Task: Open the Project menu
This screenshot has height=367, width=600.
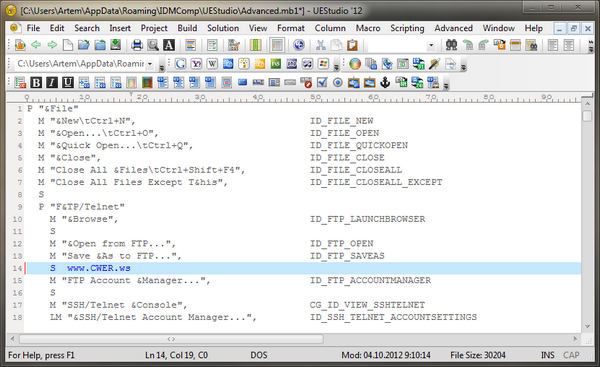Action: point(154,28)
